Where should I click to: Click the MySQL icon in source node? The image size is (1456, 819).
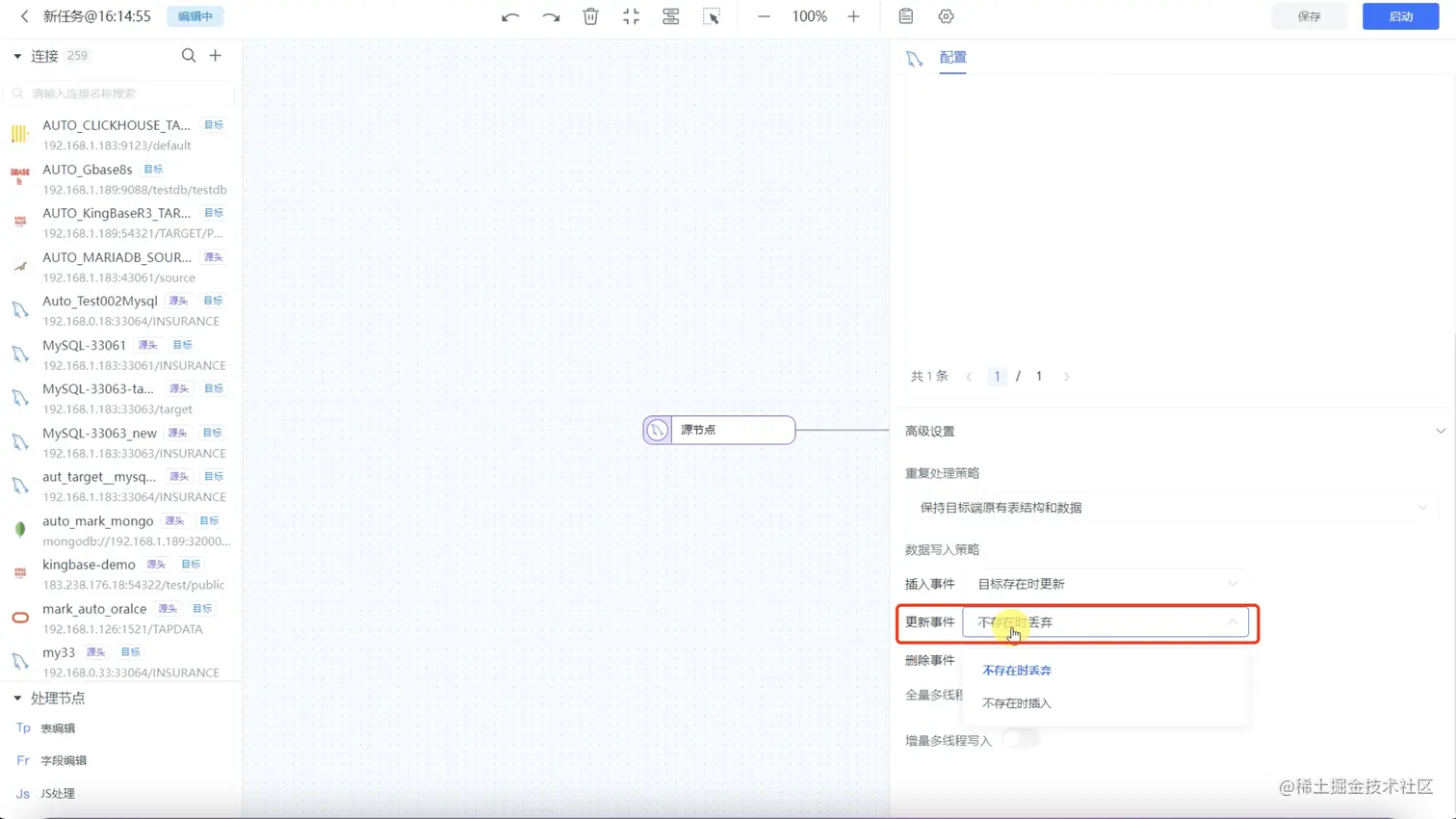[658, 430]
